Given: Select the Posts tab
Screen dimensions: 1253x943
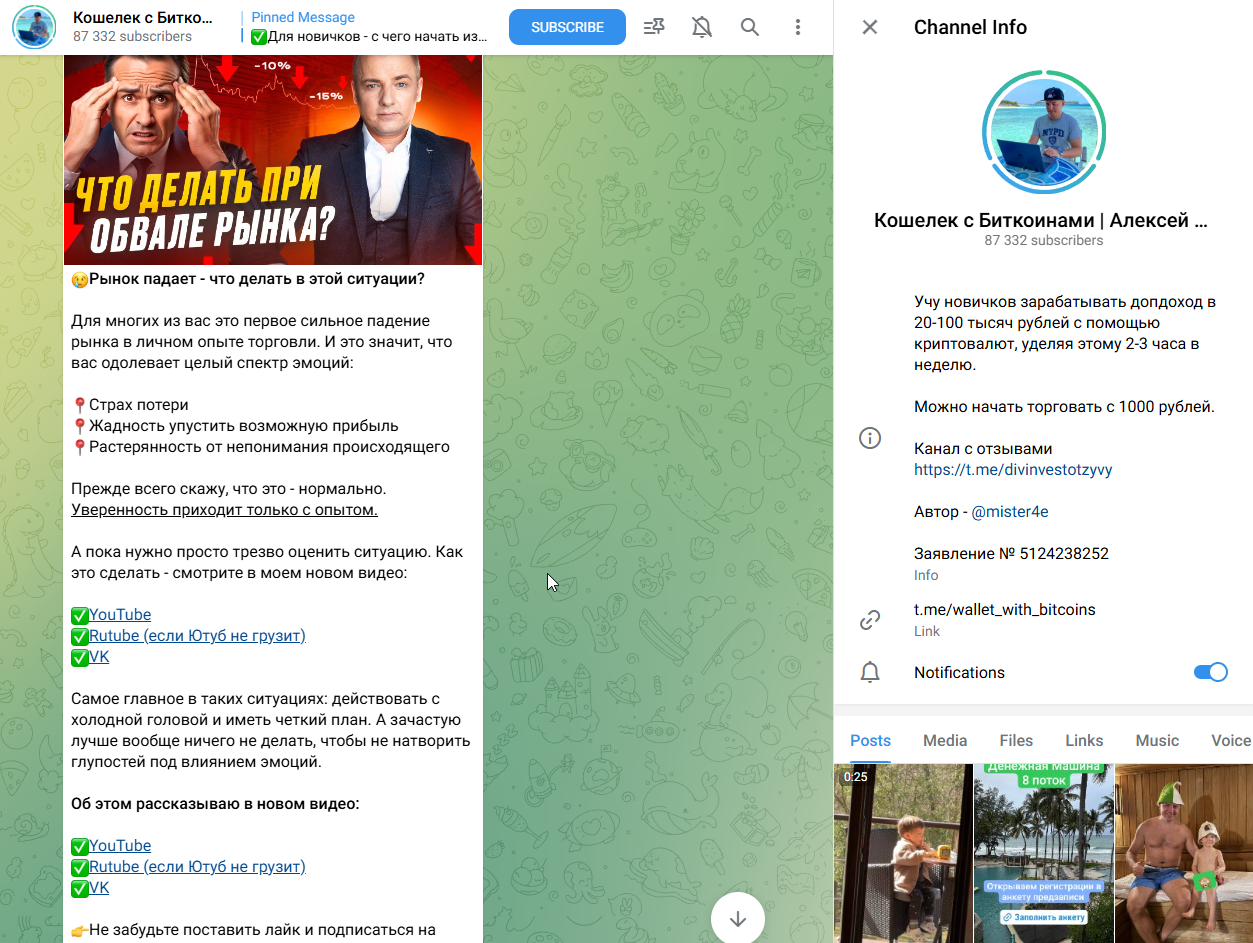Looking at the screenshot, I should [x=870, y=740].
